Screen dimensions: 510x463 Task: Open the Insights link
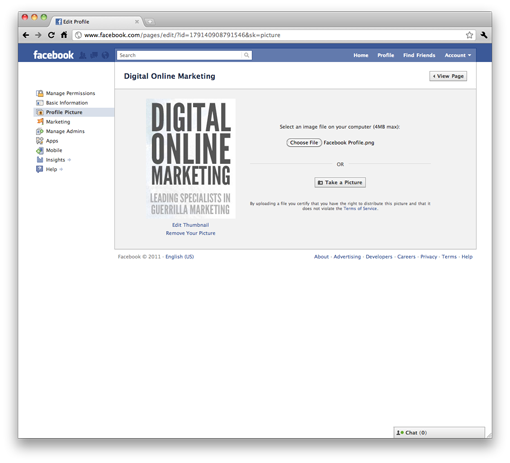pos(55,160)
